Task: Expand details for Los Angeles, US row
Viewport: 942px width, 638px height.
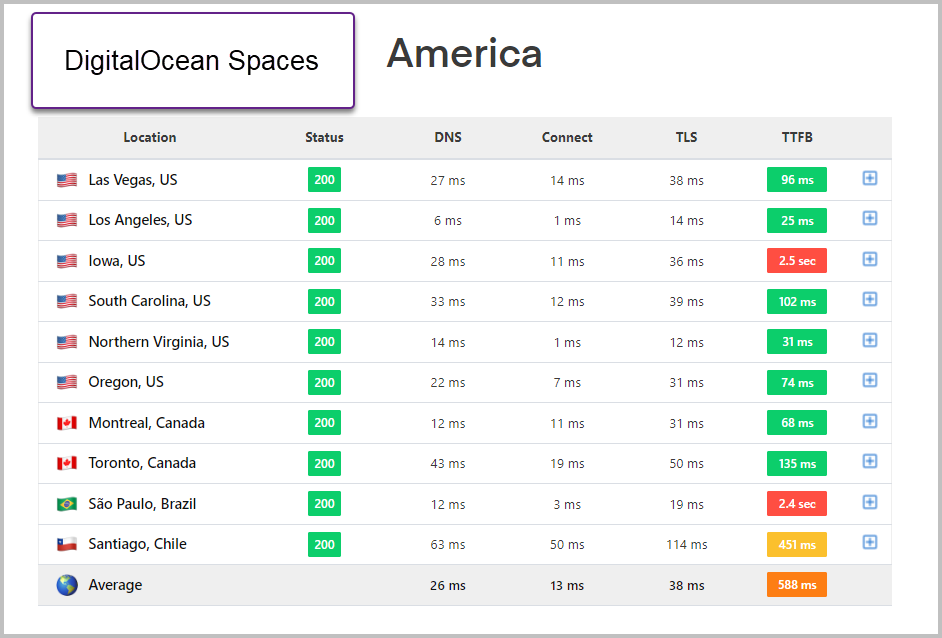Action: pyautogui.click(x=869, y=218)
